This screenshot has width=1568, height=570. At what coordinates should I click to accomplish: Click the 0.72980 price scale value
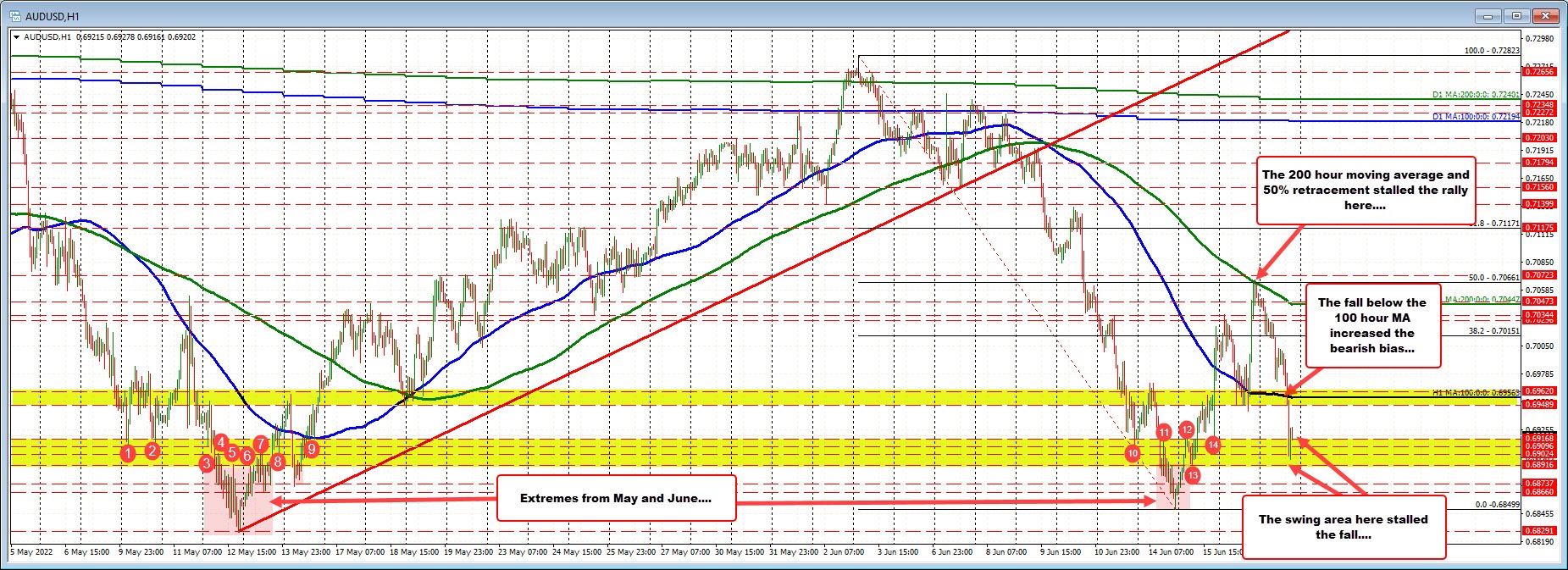[1539, 38]
